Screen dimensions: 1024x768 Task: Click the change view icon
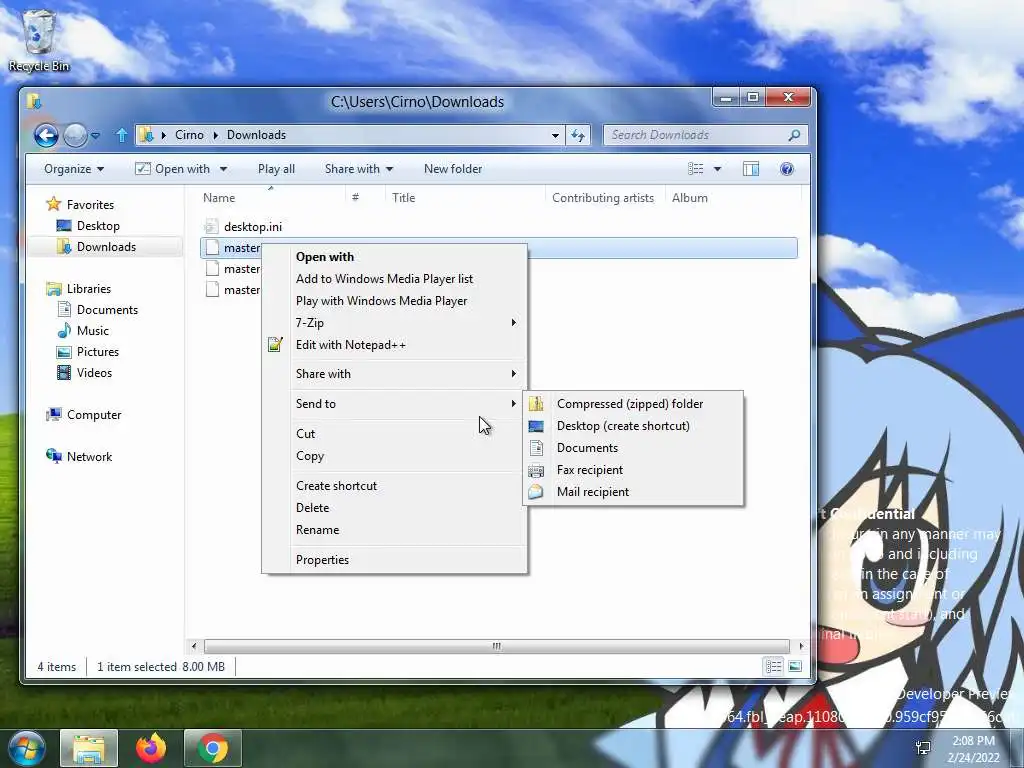(696, 169)
